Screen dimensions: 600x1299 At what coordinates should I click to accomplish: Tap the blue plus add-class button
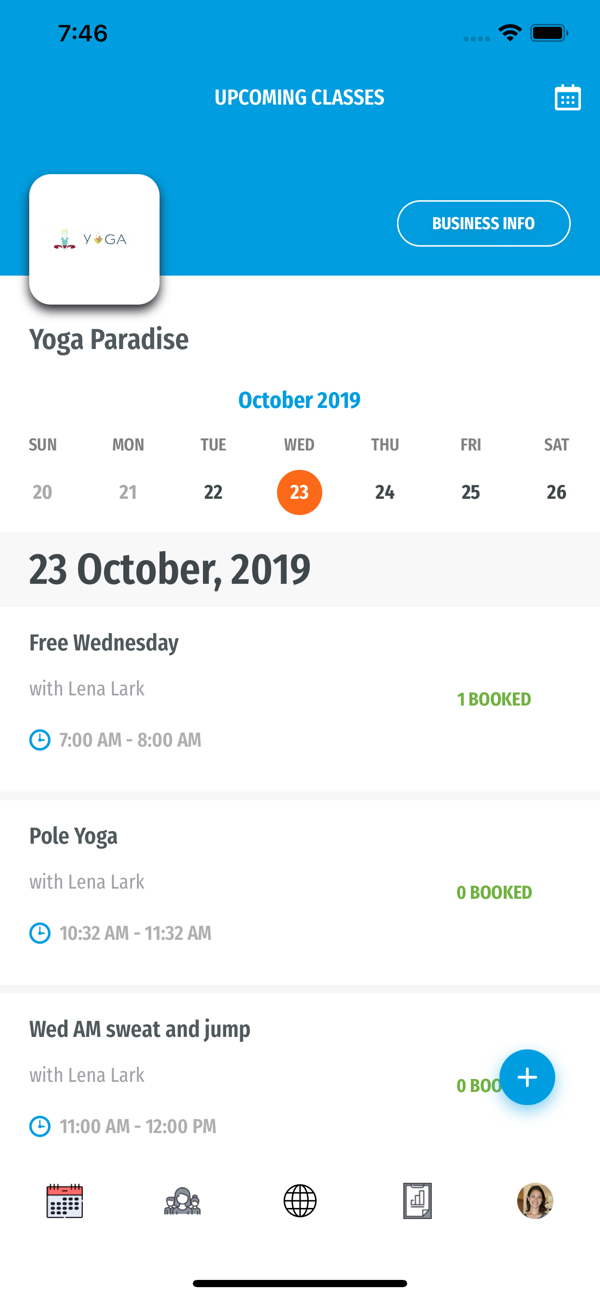point(527,1077)
